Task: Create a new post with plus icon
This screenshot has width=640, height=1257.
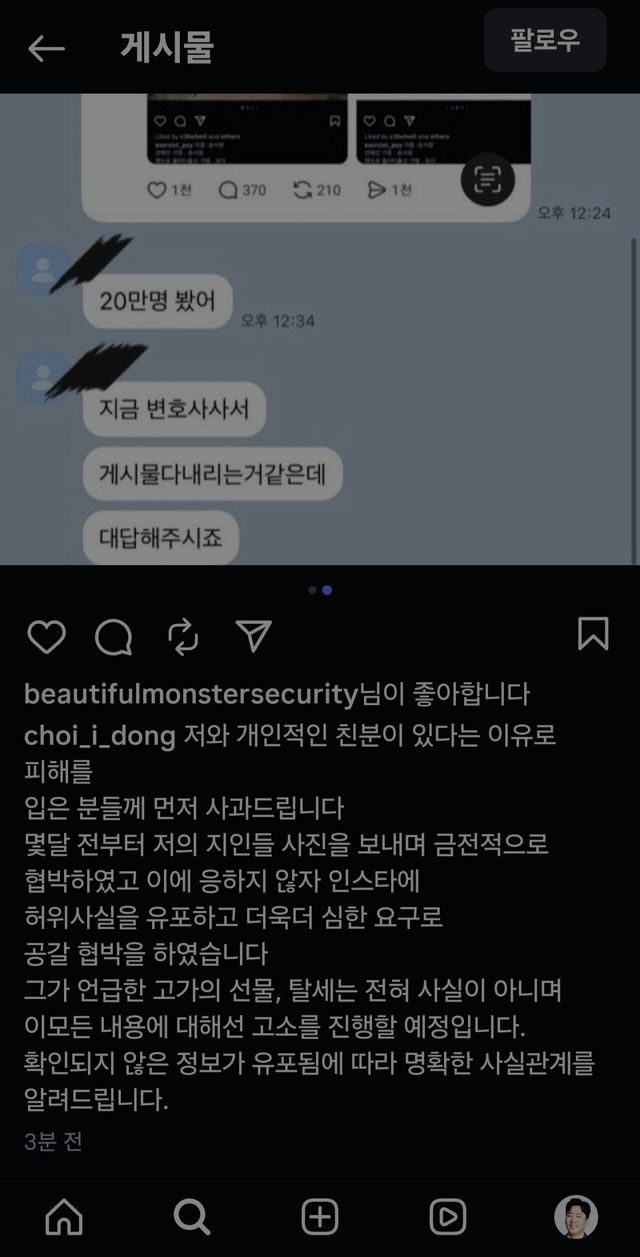Action: 320,1217
